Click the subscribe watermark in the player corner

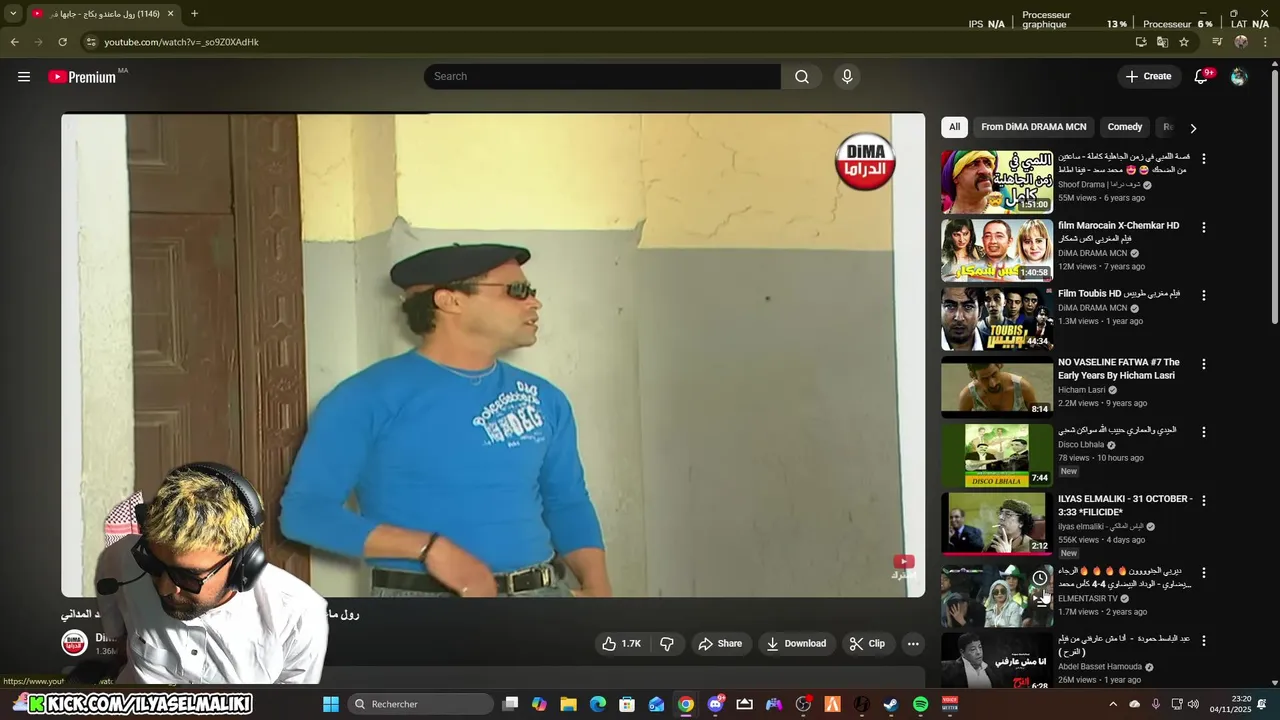903,567
